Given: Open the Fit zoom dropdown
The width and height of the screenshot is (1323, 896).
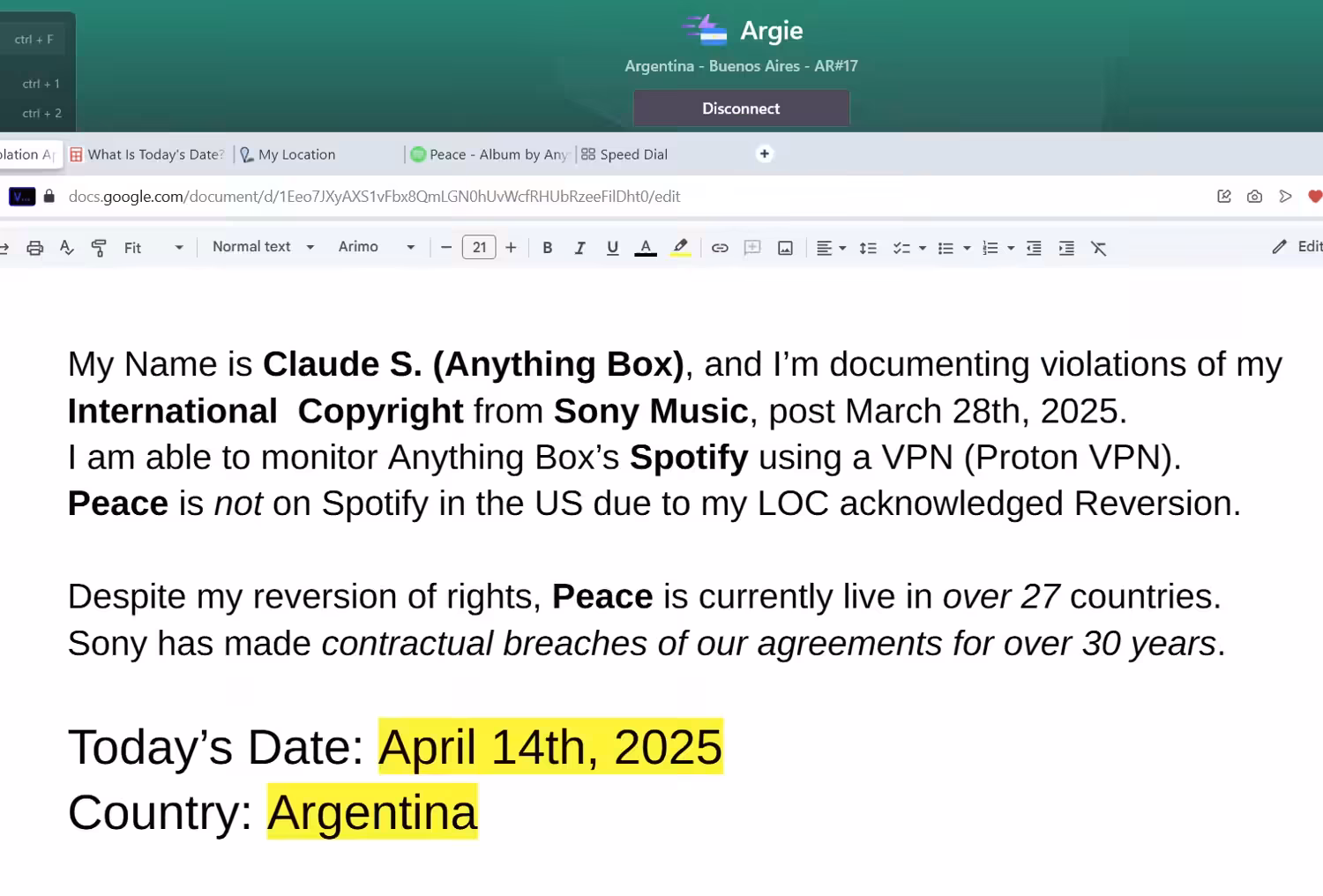Looking at the screenshot, I should (153, 248).
